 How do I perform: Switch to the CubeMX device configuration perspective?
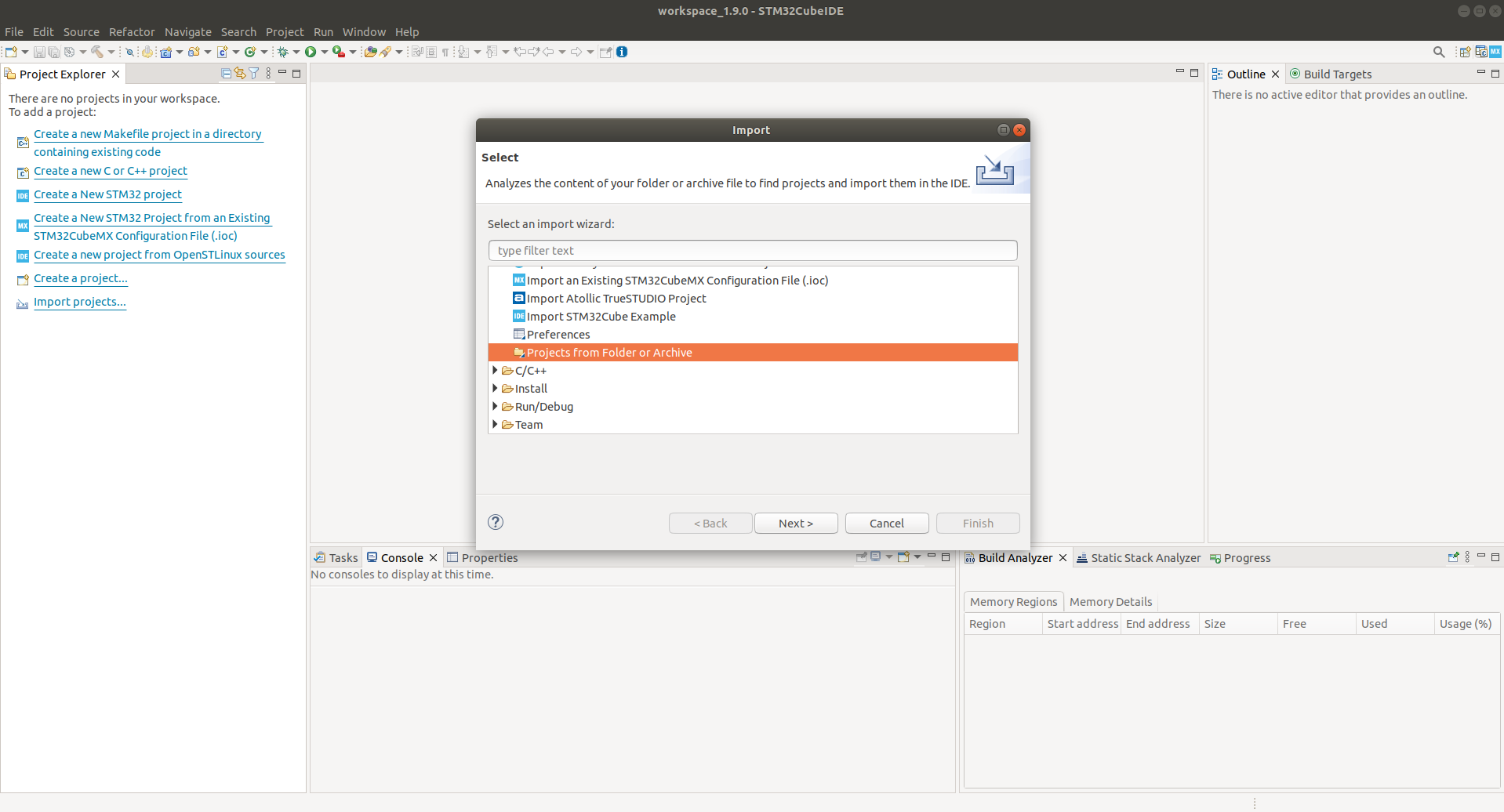[1495, 52]
